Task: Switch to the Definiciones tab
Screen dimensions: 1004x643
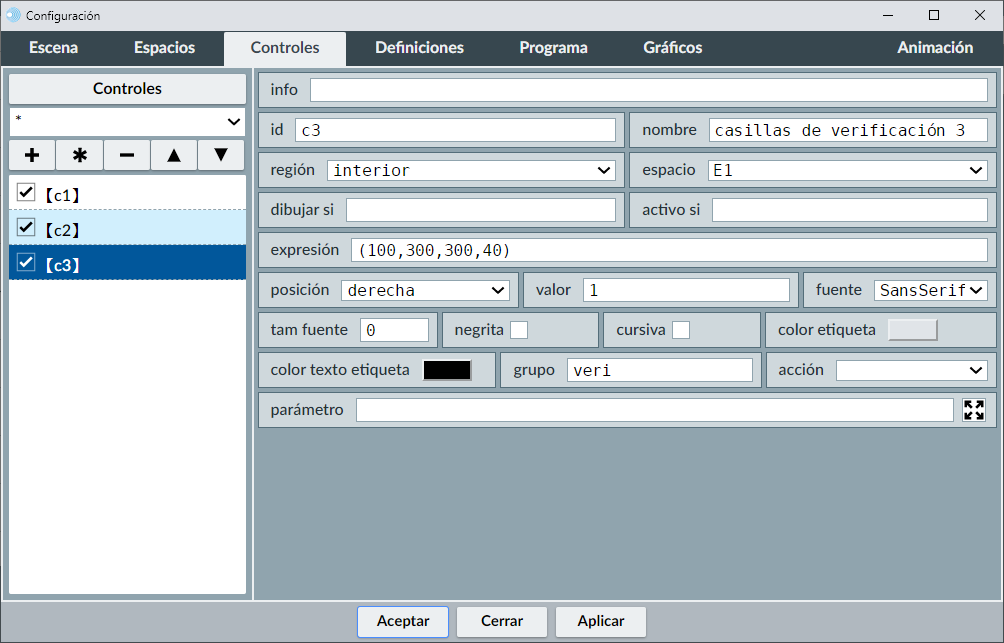Action: coord(419,48)
